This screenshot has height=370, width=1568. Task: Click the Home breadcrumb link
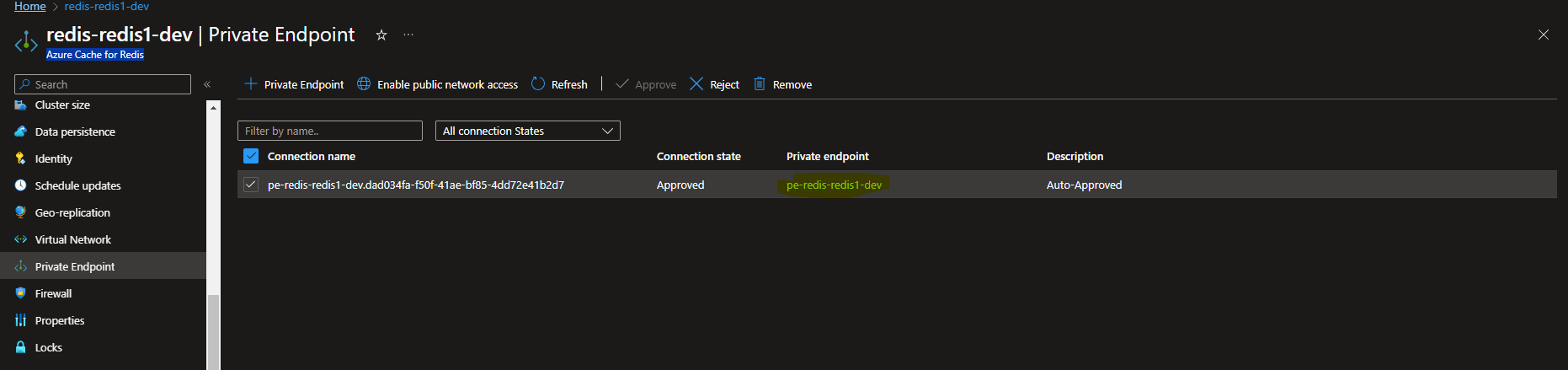tap(30, 6)
